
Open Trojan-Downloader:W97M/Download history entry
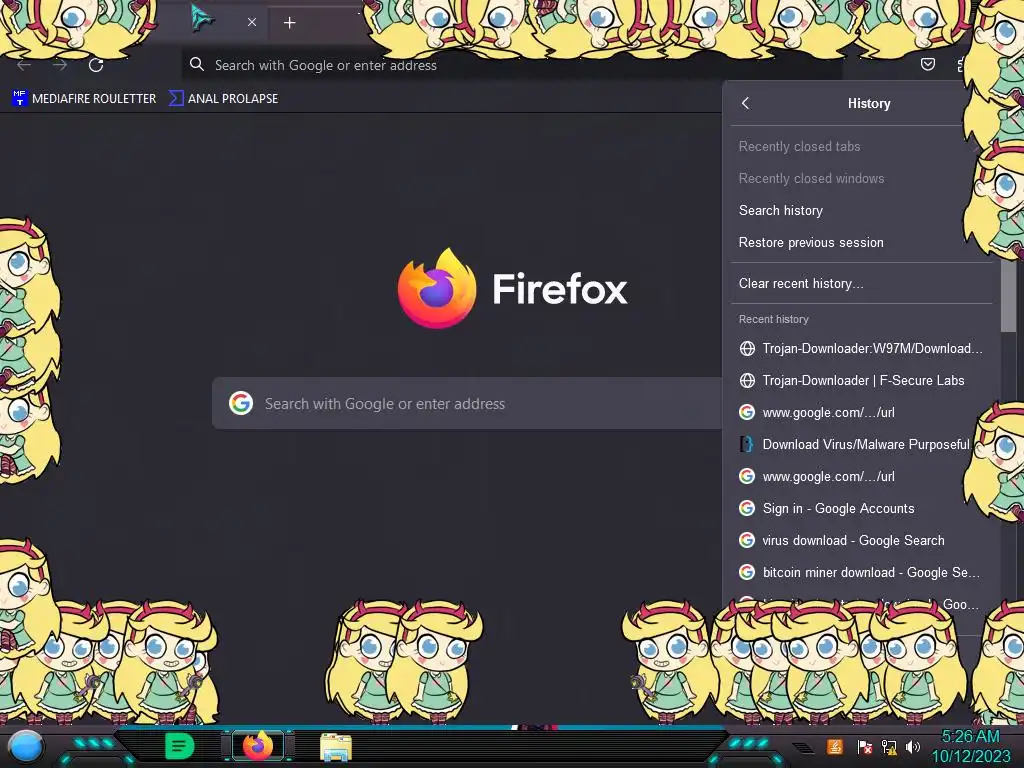click(x=861, y=348)
